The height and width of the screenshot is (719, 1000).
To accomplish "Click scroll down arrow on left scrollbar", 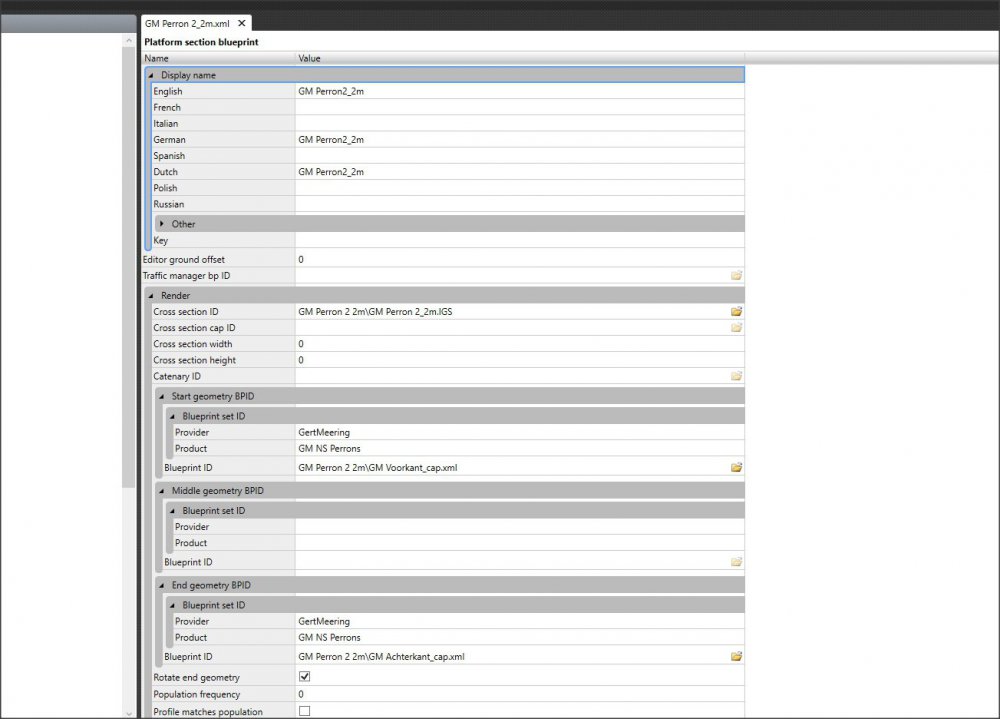I will 128,712.
